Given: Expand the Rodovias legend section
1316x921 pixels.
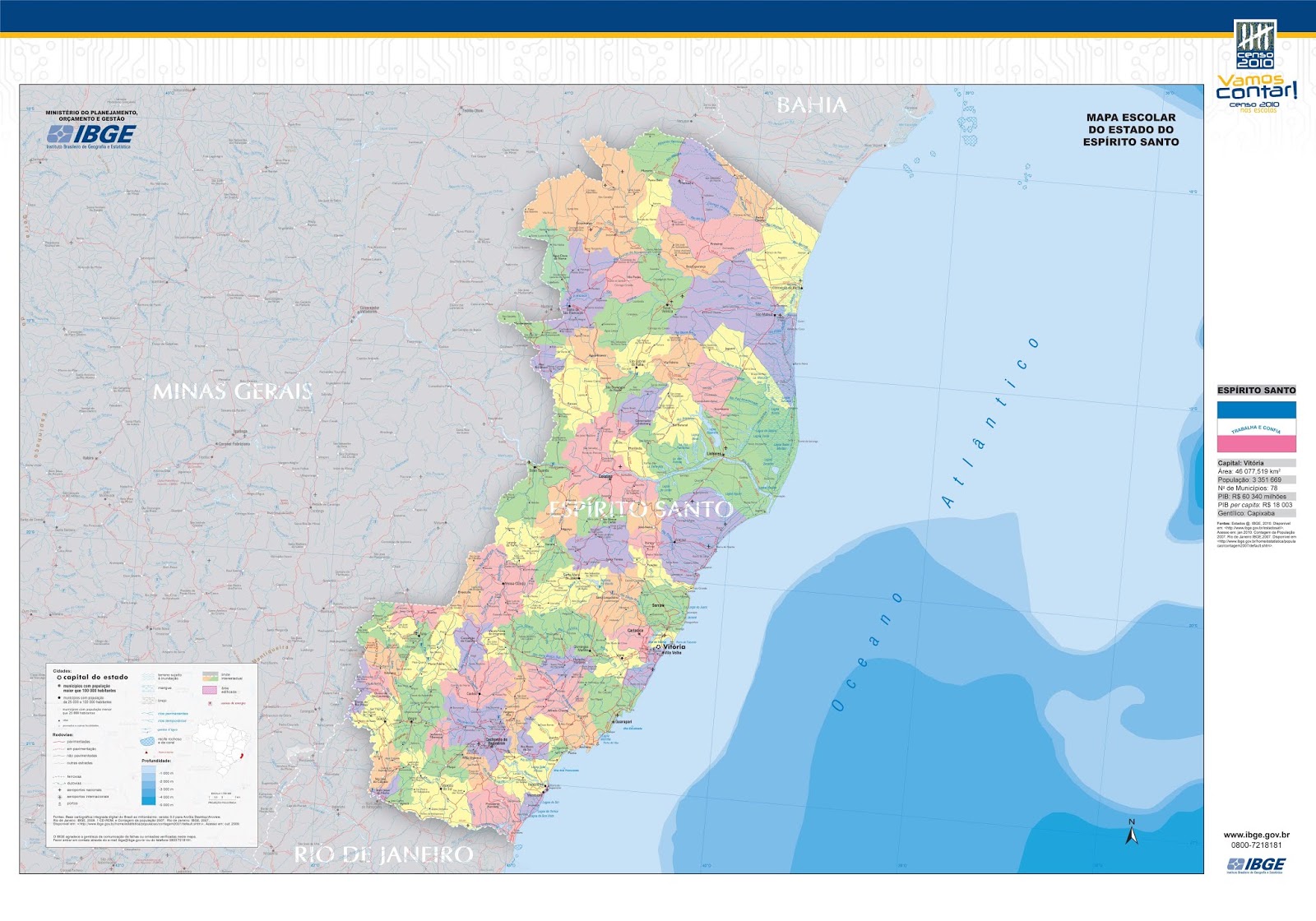Looking at the screenshot, I should click(x=63, y=734).
